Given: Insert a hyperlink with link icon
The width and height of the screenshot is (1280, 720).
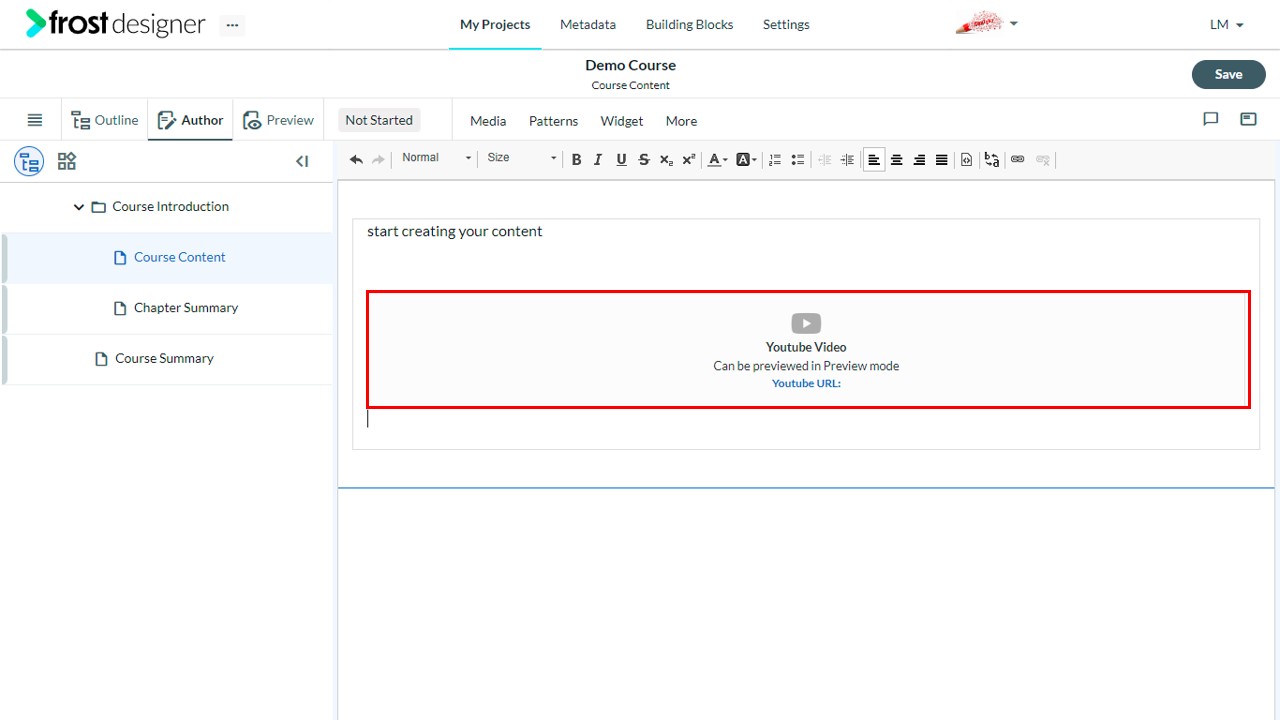Looking at the screenshot, I should point(1018,160).
